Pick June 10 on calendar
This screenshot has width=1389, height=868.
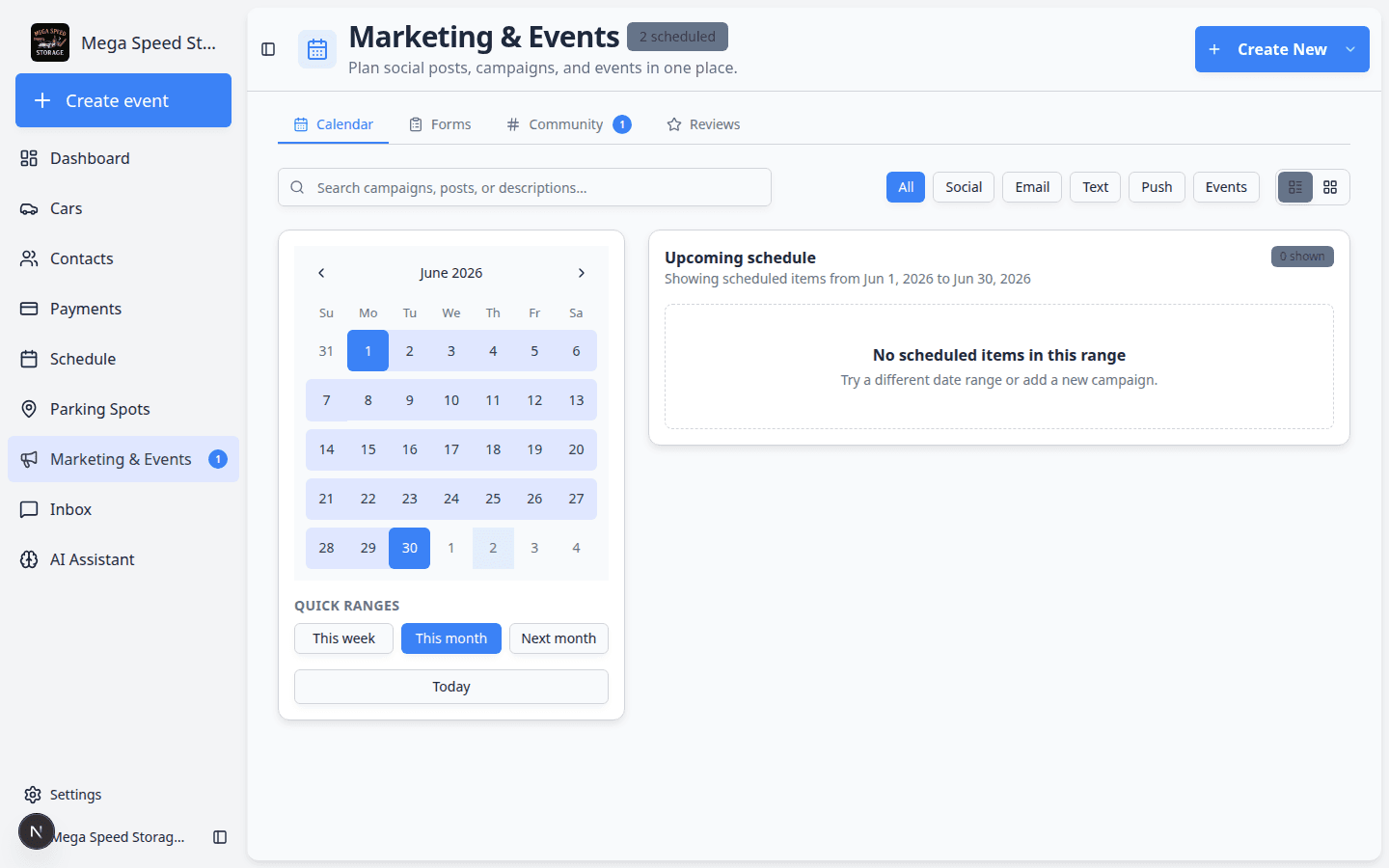[x=451, y=400]
